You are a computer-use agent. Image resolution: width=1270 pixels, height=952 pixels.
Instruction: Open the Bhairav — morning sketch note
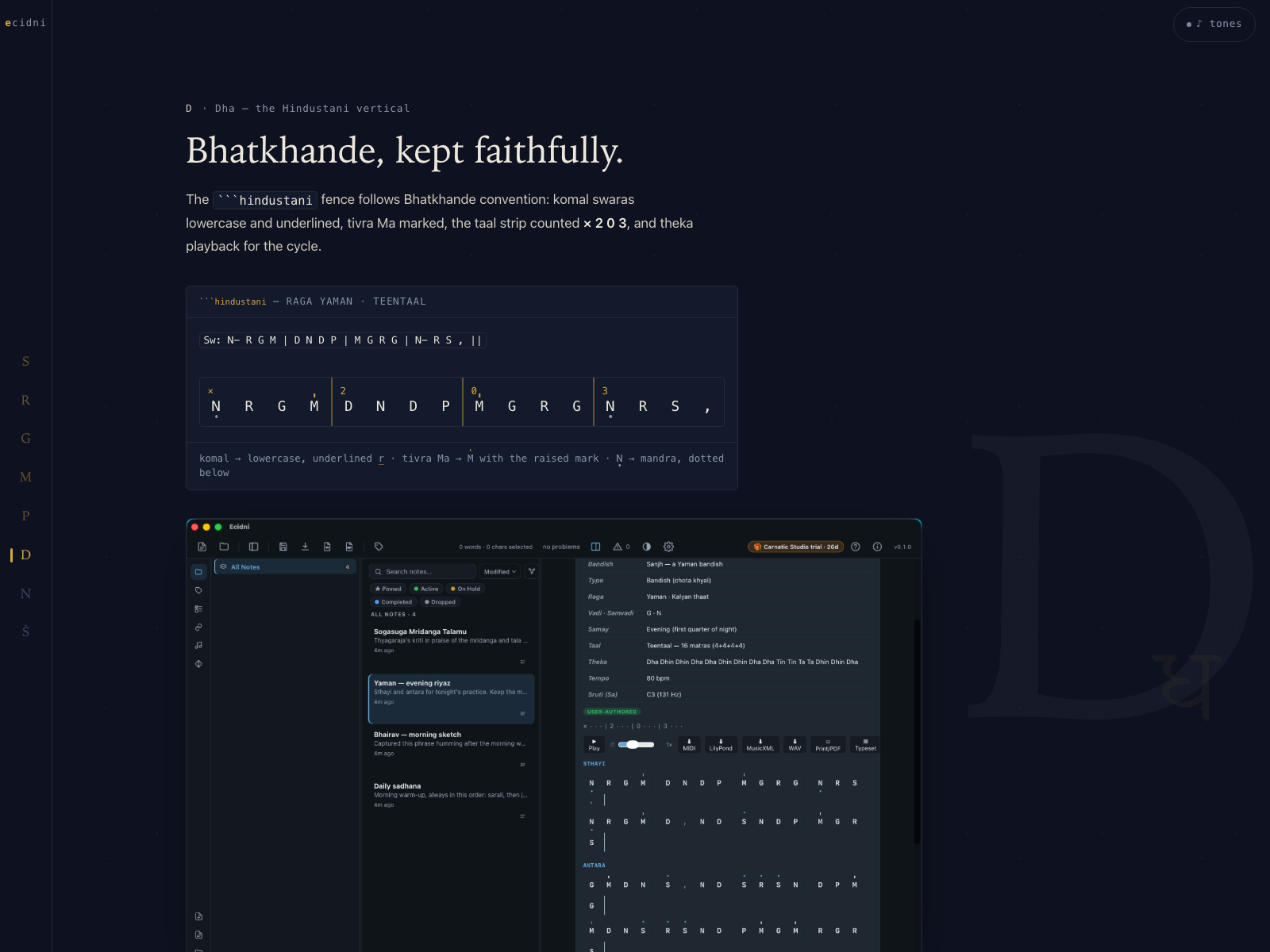tap(451, 750)
